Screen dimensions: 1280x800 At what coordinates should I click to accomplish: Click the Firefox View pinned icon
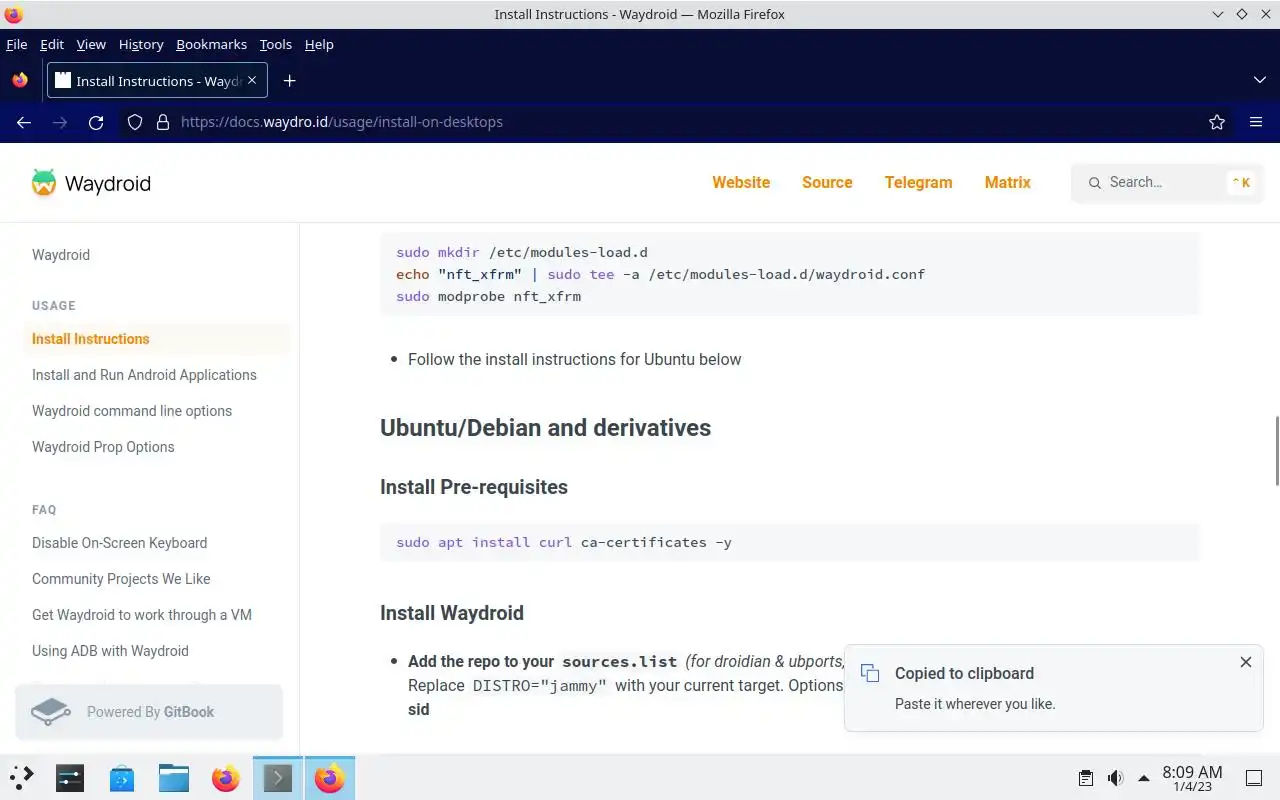click(x=20, y=81)
